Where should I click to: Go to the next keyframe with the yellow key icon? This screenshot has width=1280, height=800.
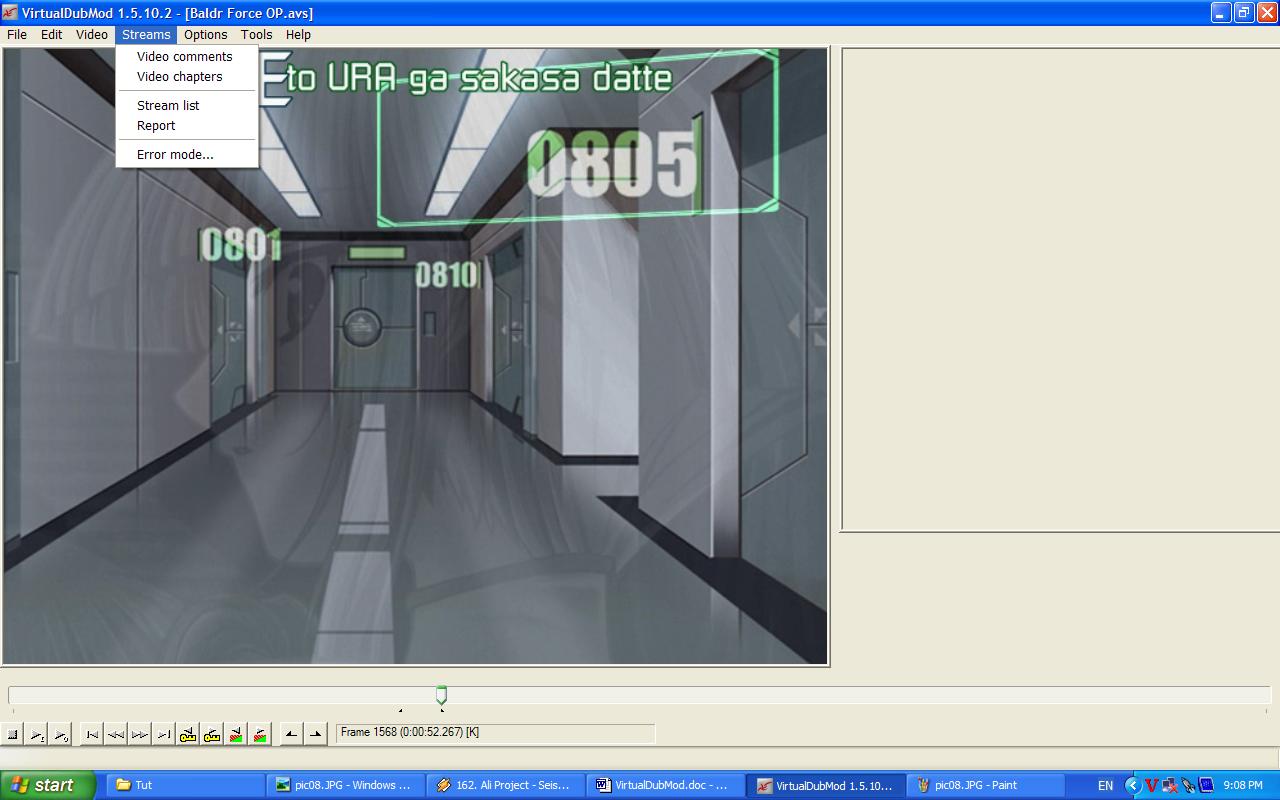pos(212,734)
